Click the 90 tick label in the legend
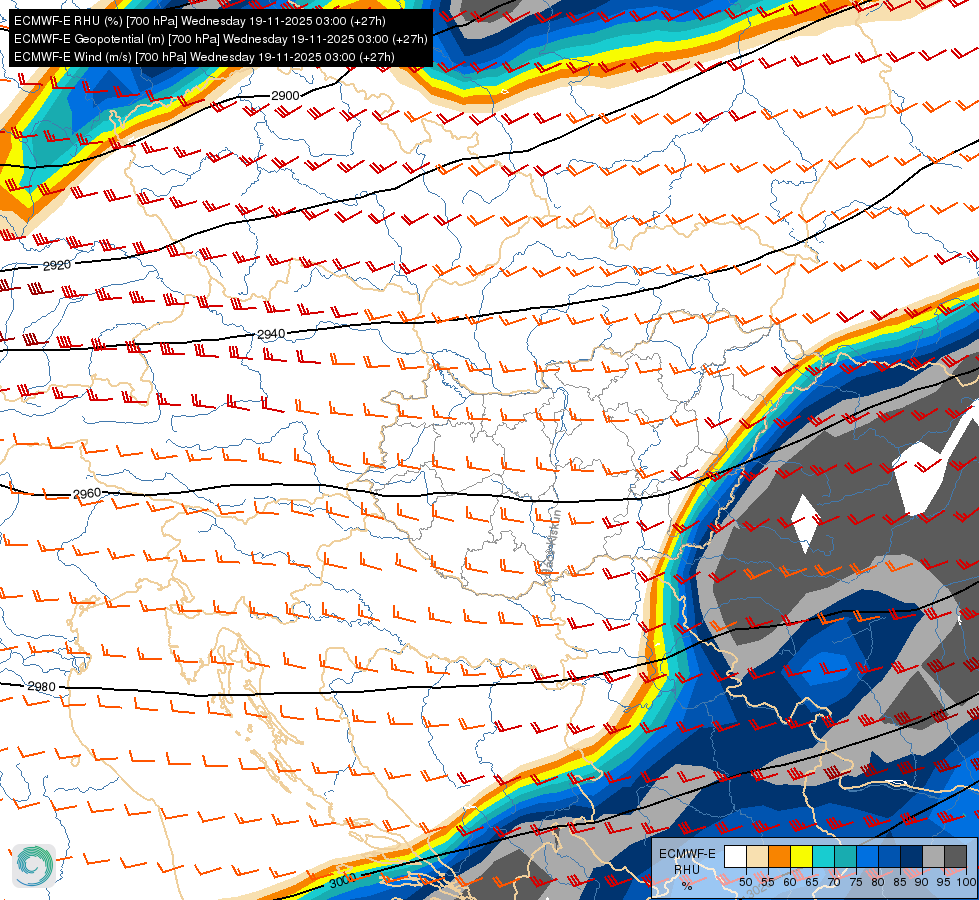The height and width of the screenshot is (900, 979). [922, 882]
